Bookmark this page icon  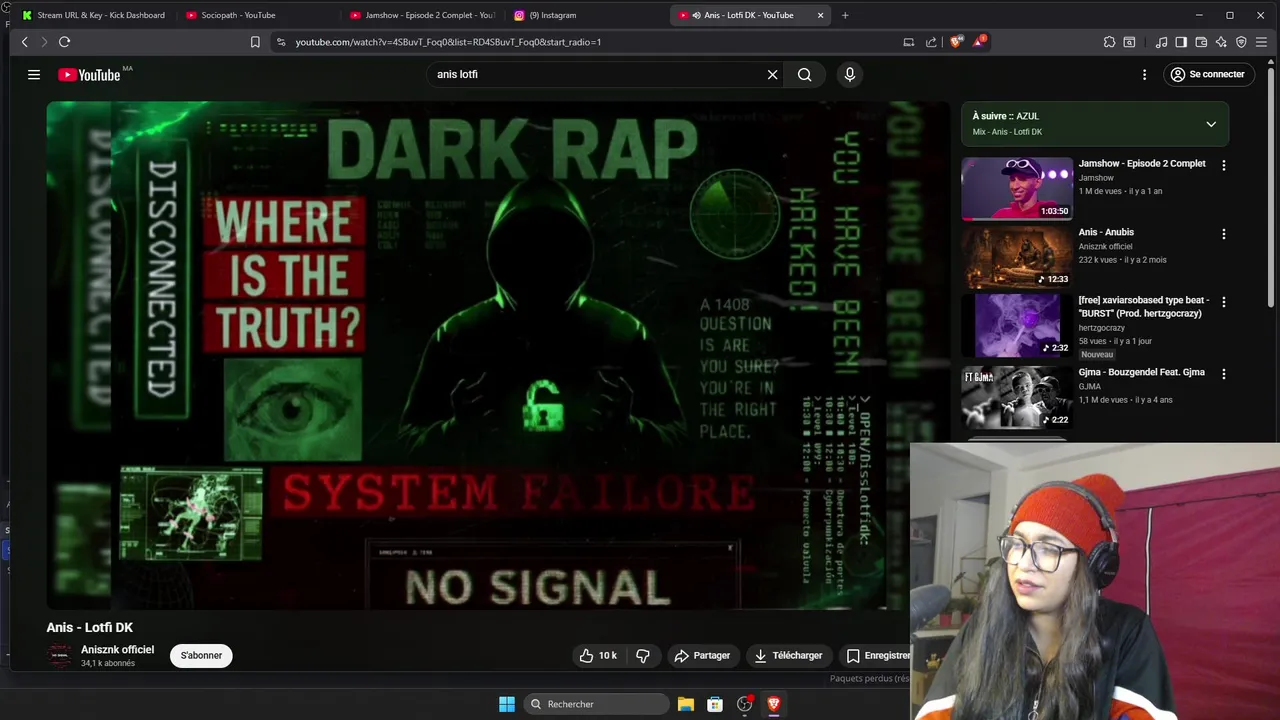pos(255,42)
